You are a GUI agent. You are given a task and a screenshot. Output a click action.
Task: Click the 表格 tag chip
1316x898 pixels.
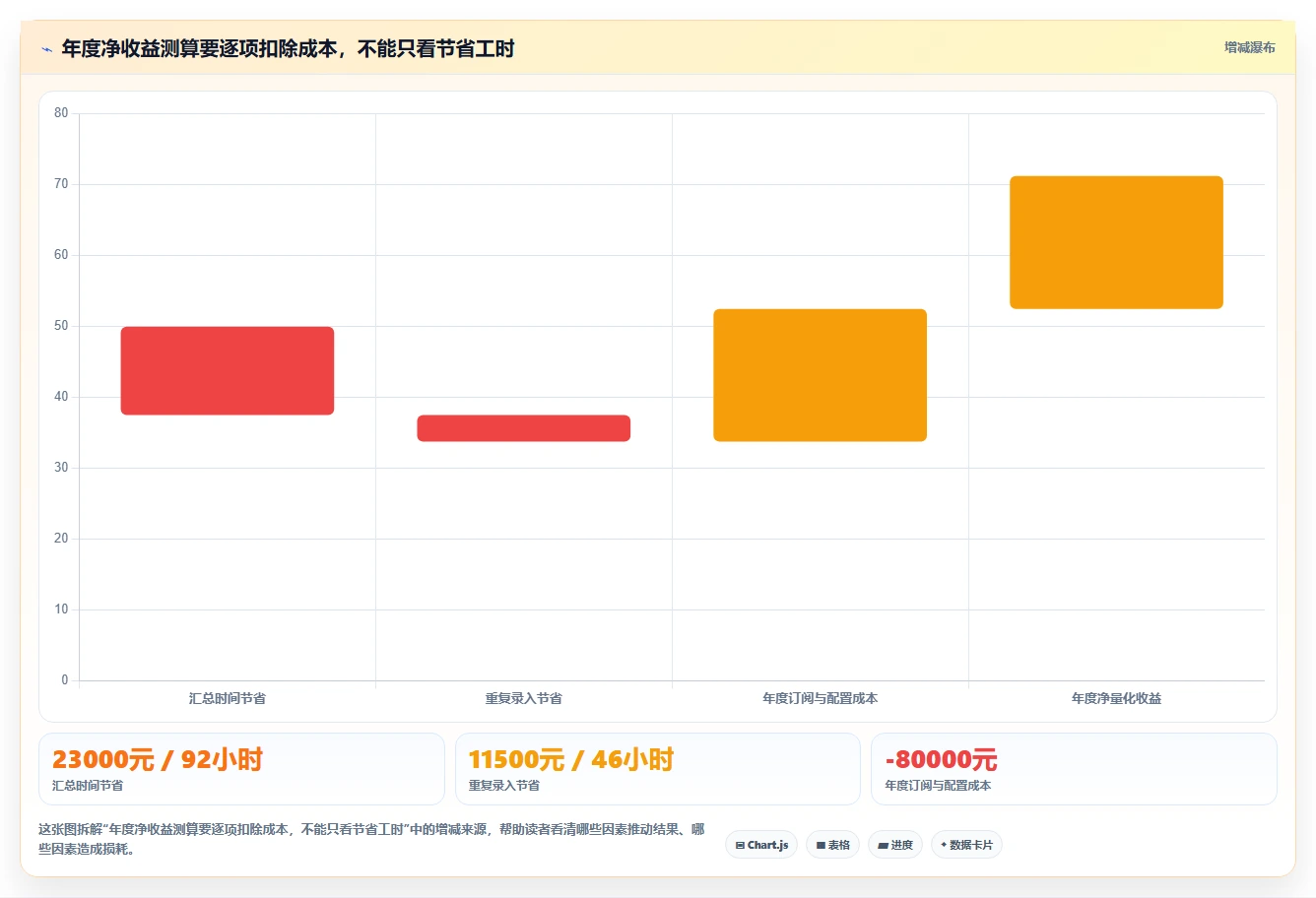pyautogui.click(x=833, y=845)
